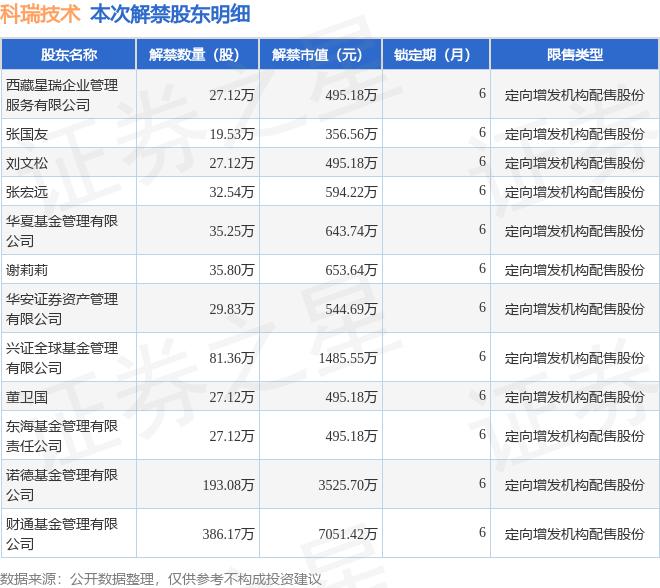Screen dimensions: 660x588
Task: Click 495.18万 in the 董卫国 row
Action: tap(351, 397)
